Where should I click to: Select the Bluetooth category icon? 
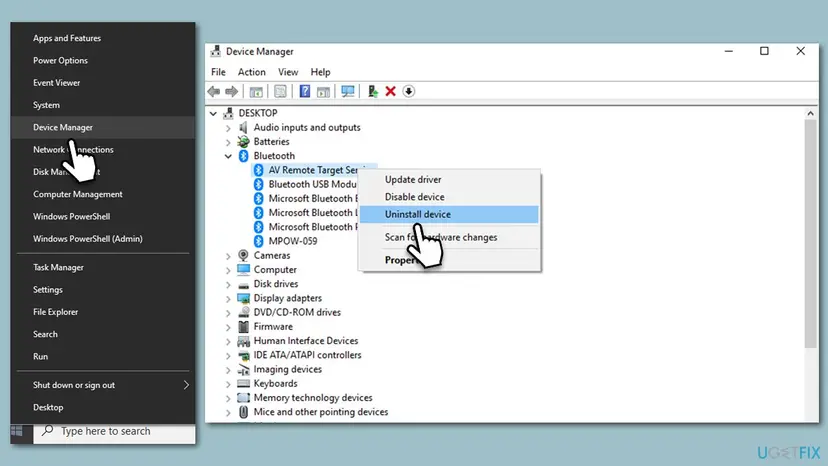pos(243,156)
